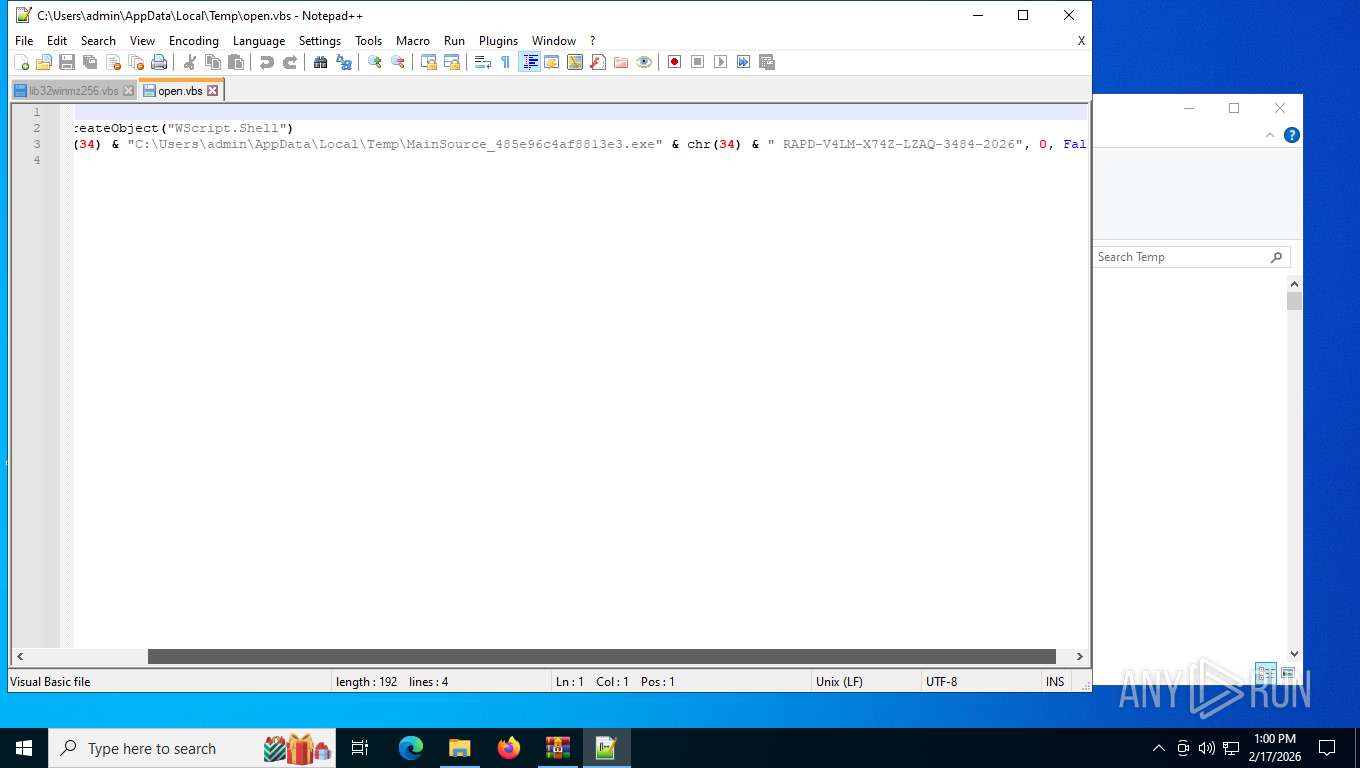This screenshot has width=1360, height=768.
Task: Toggle Show All Characters pilcrow icon
Action: tap(506, 62)
